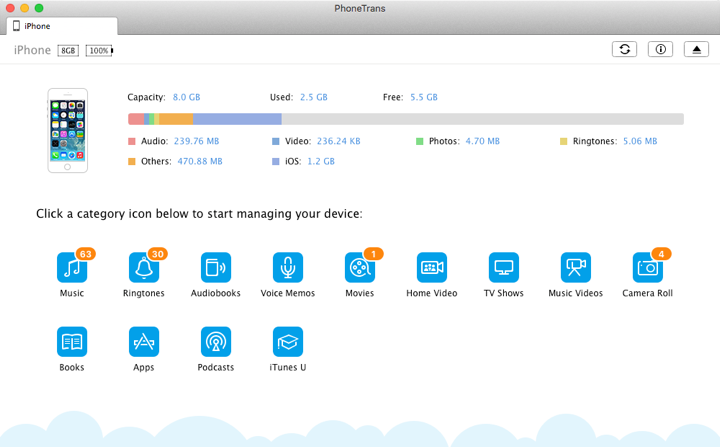Select the Audiobooks icon

216,267
